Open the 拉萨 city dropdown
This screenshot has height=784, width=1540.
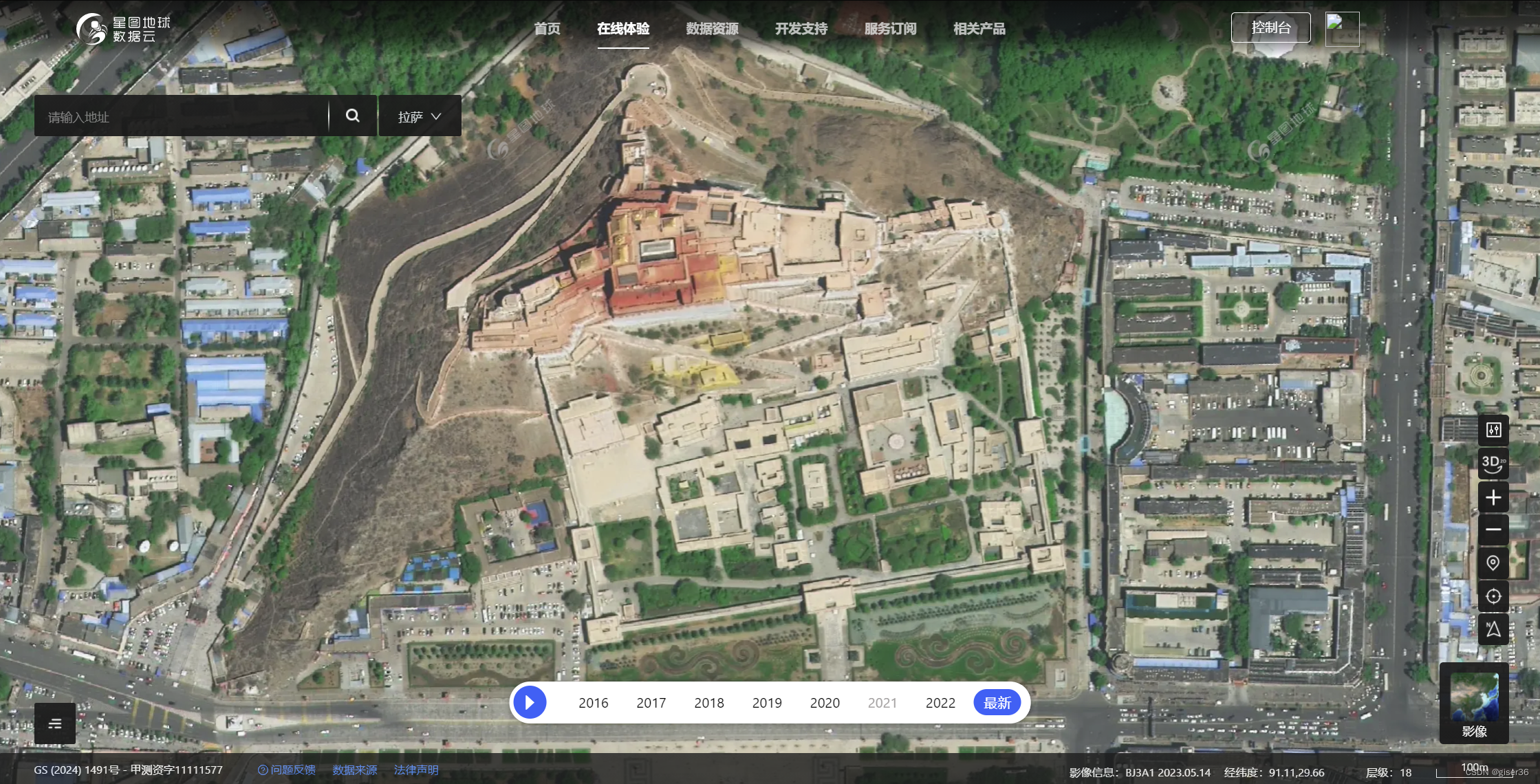[420, 116]
